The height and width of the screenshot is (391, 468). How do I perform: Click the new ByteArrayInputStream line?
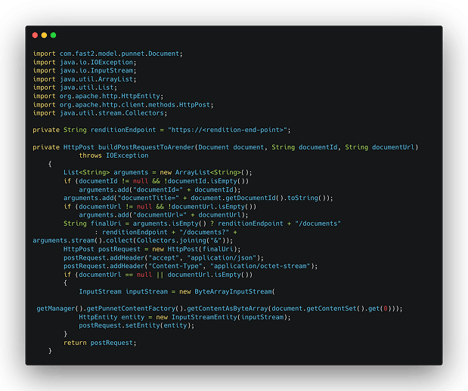click(x=177, y=292)
